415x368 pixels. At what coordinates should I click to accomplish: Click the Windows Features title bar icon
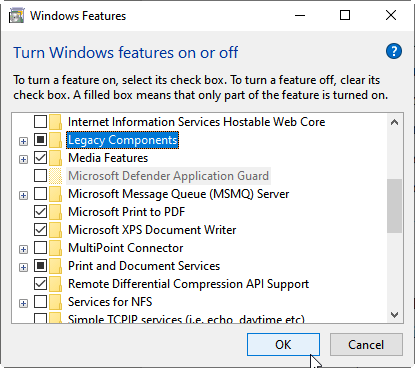pos(17,16)
